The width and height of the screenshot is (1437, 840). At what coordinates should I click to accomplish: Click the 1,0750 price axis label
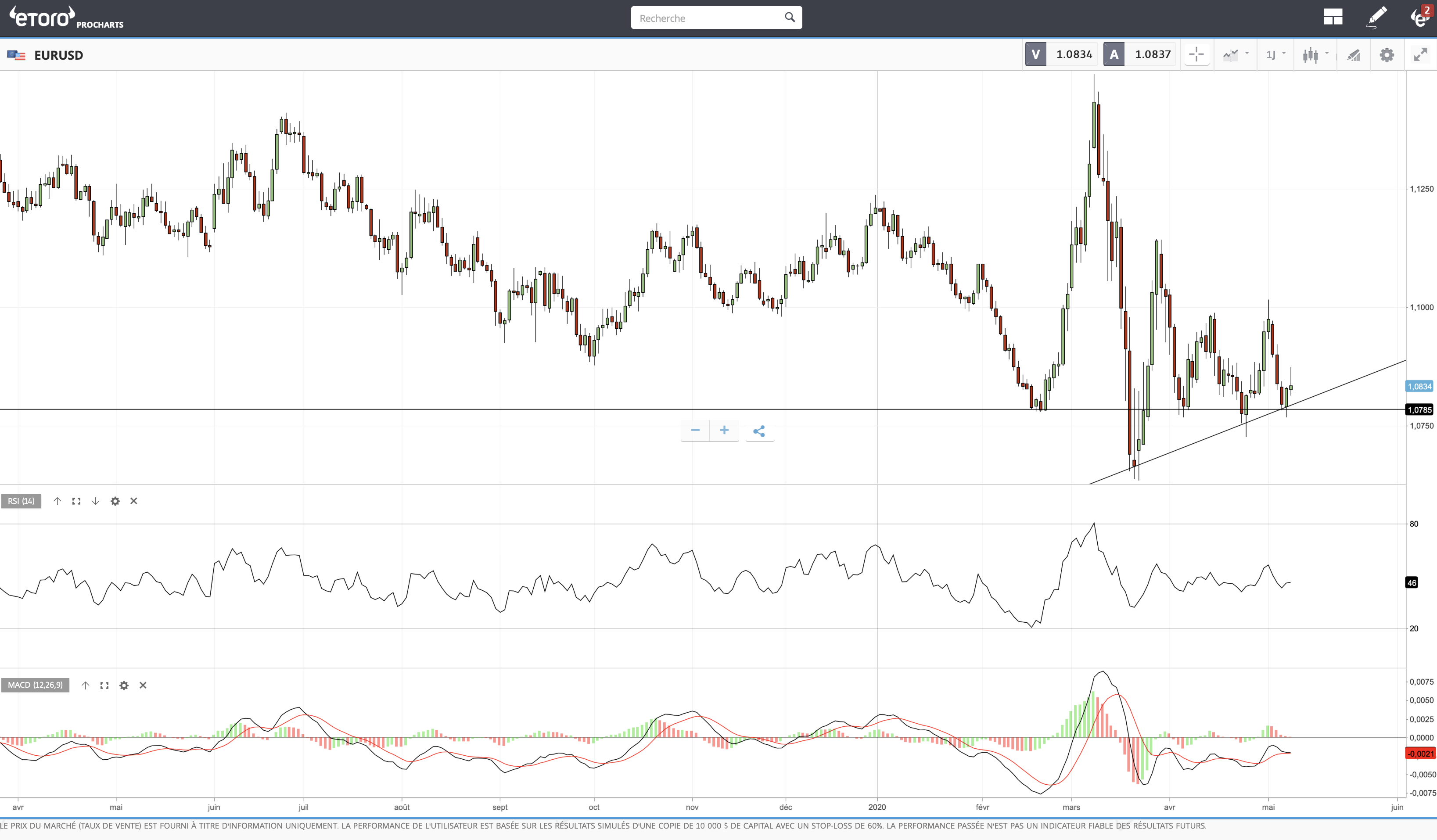[x=1421, y=426]
